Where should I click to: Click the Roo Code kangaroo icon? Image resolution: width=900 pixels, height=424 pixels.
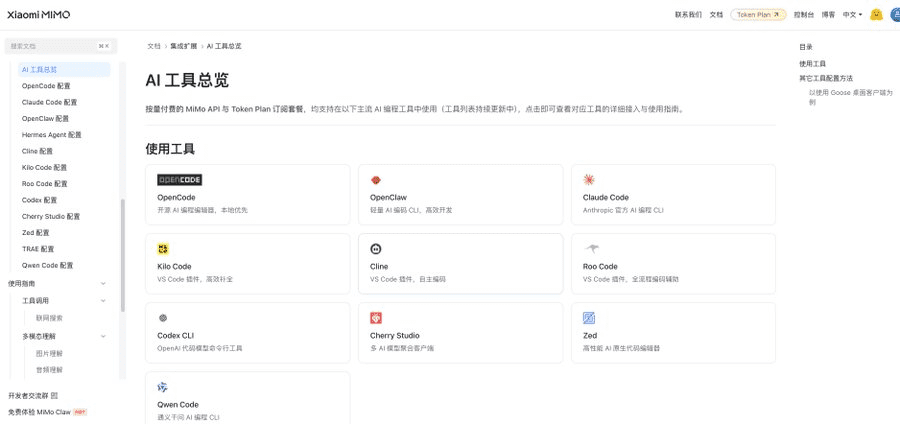click(x=592, y=248)
